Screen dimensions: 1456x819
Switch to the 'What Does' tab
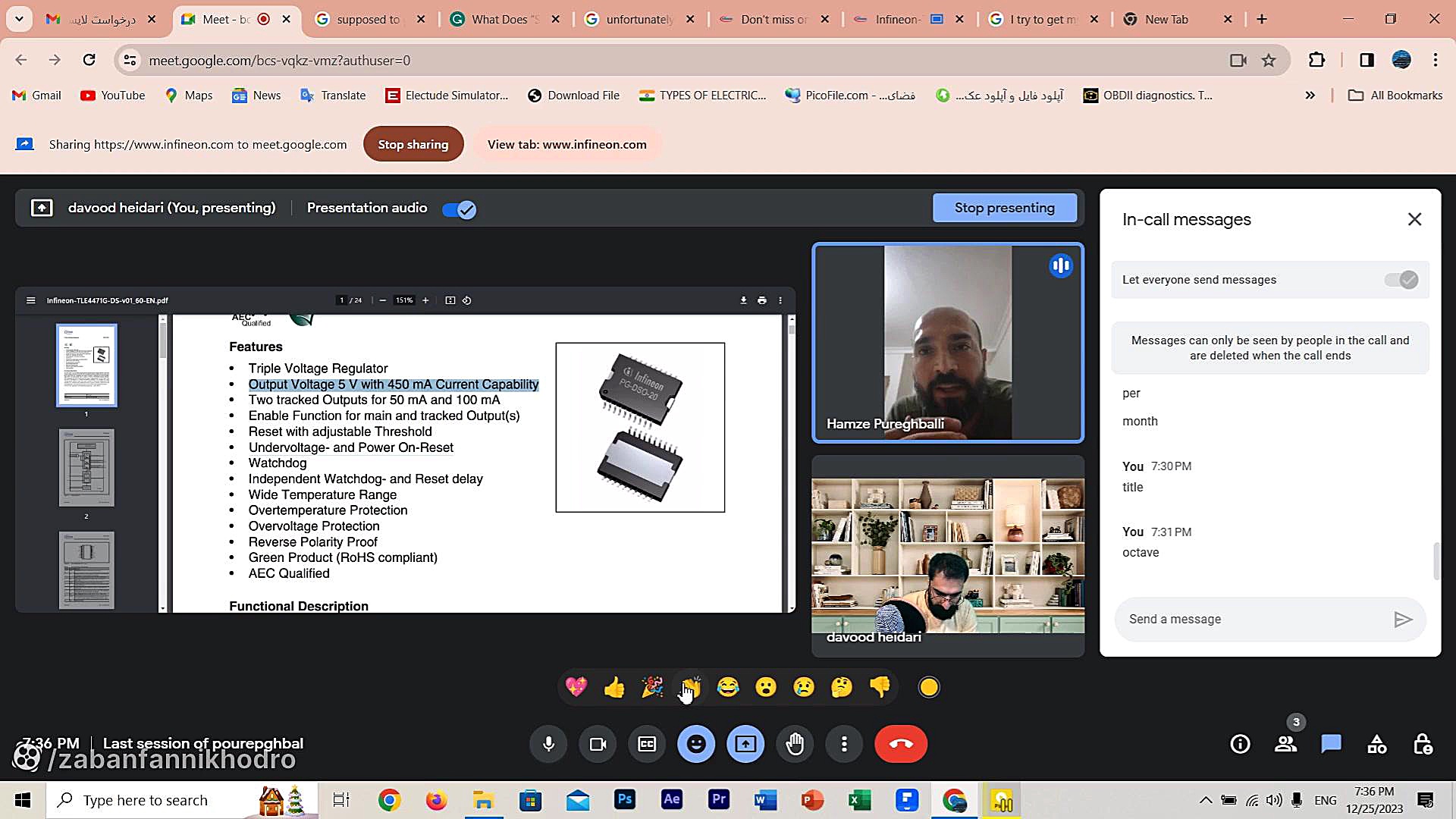pyautogui.click(x=504, y=19)
